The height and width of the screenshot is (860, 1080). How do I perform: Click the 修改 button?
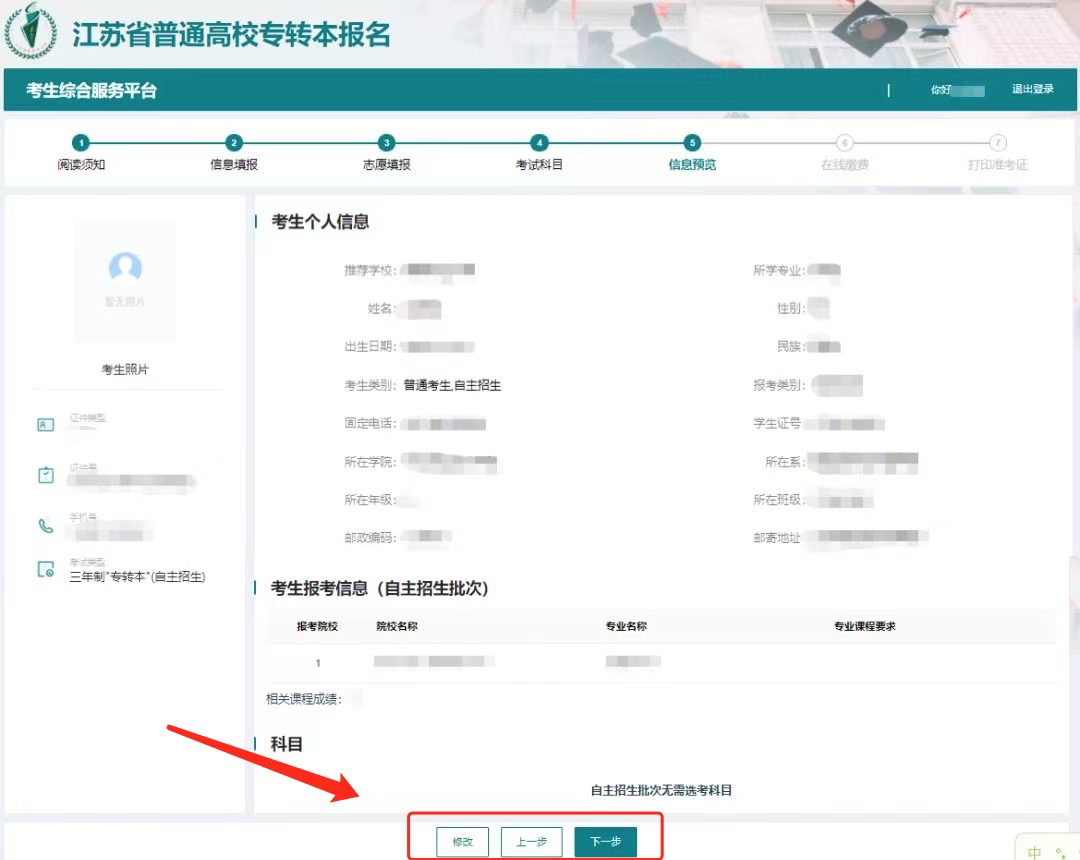coord(462,841)
